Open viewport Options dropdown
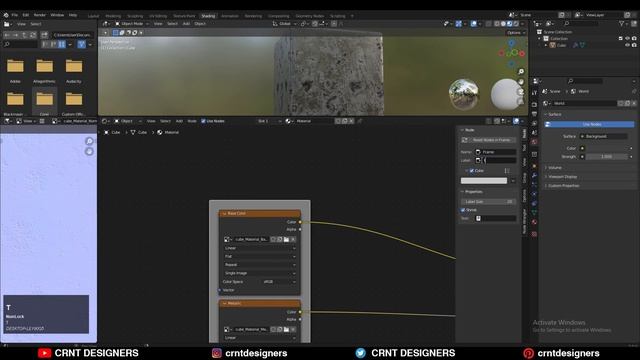This screenshot has height=360, width=640. point(516,33)
